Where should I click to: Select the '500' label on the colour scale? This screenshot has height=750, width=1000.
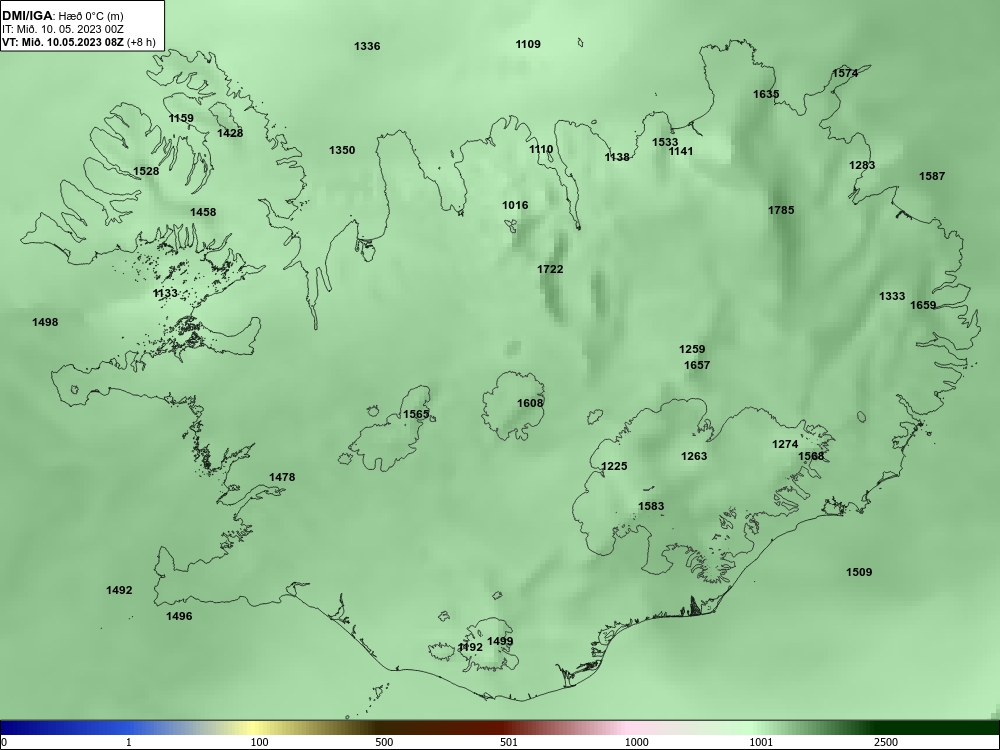(384, 742)
